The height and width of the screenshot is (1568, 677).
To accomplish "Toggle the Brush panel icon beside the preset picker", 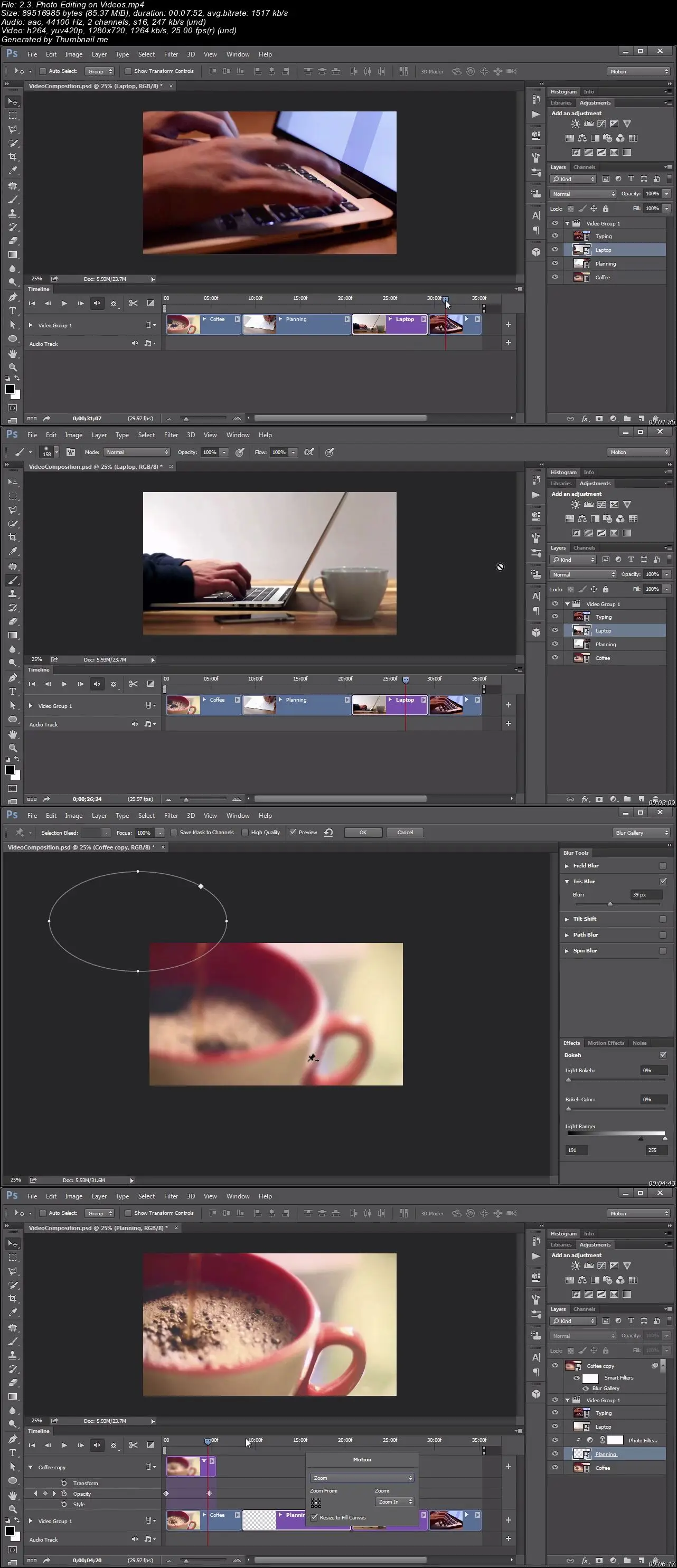I will (x=71, y=452).
